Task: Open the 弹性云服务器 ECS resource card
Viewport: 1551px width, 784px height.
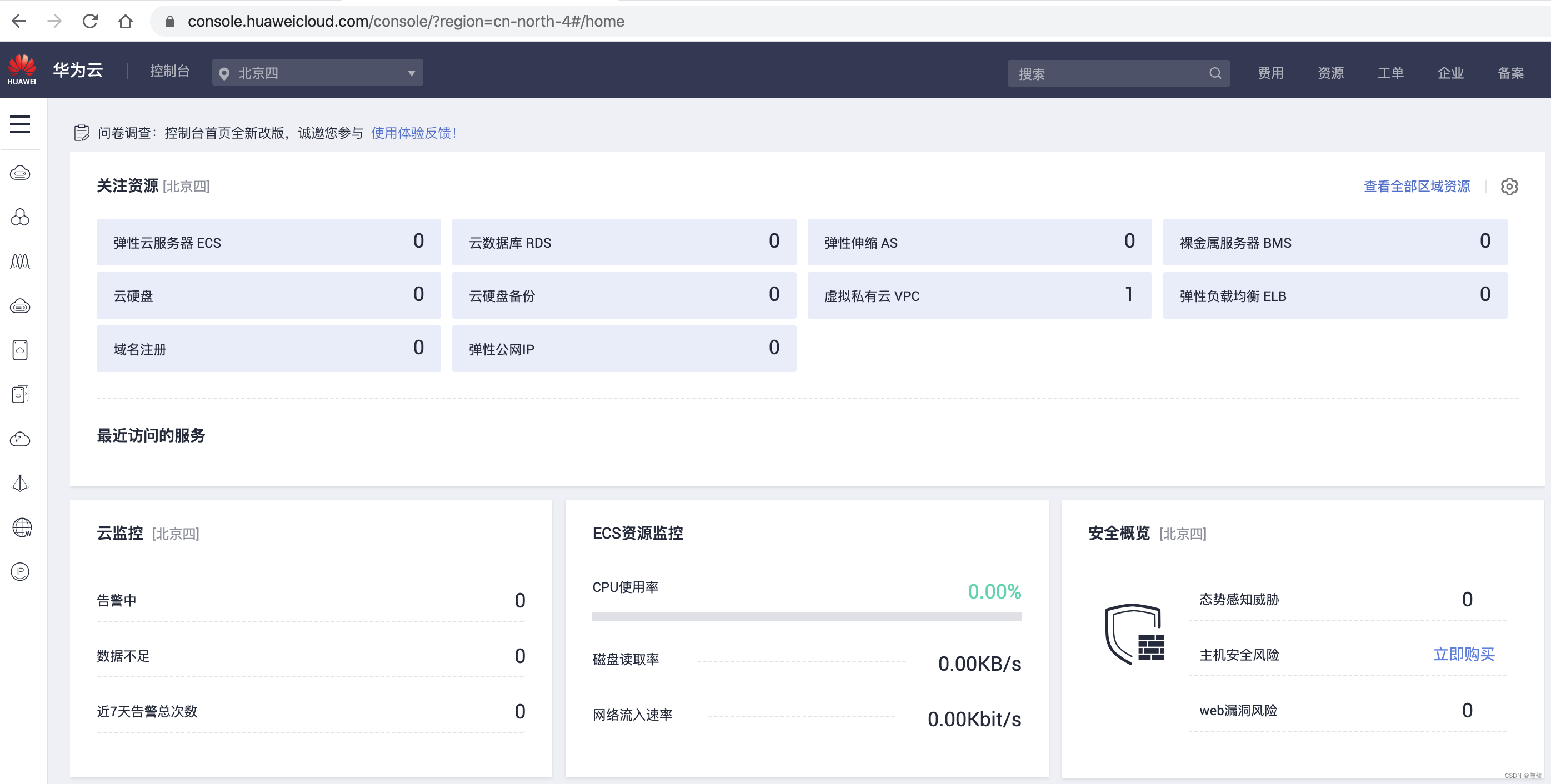Action: 268,243
